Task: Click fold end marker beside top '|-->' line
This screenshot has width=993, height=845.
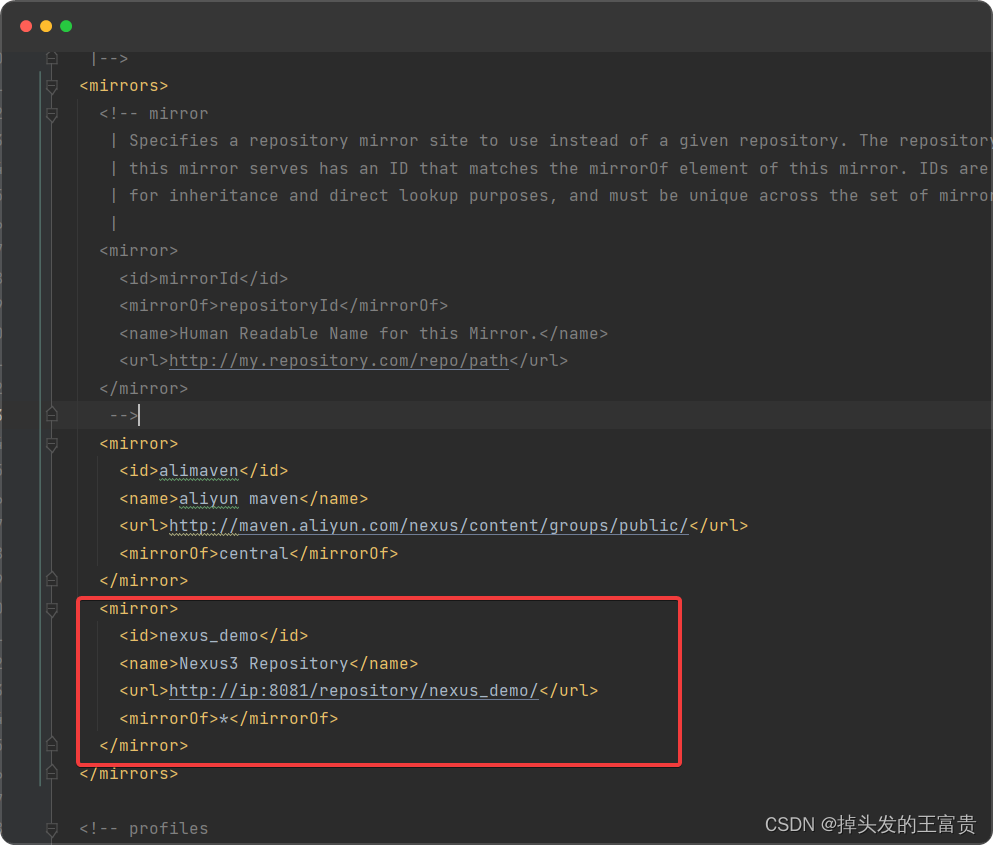Action: point(52,59)
